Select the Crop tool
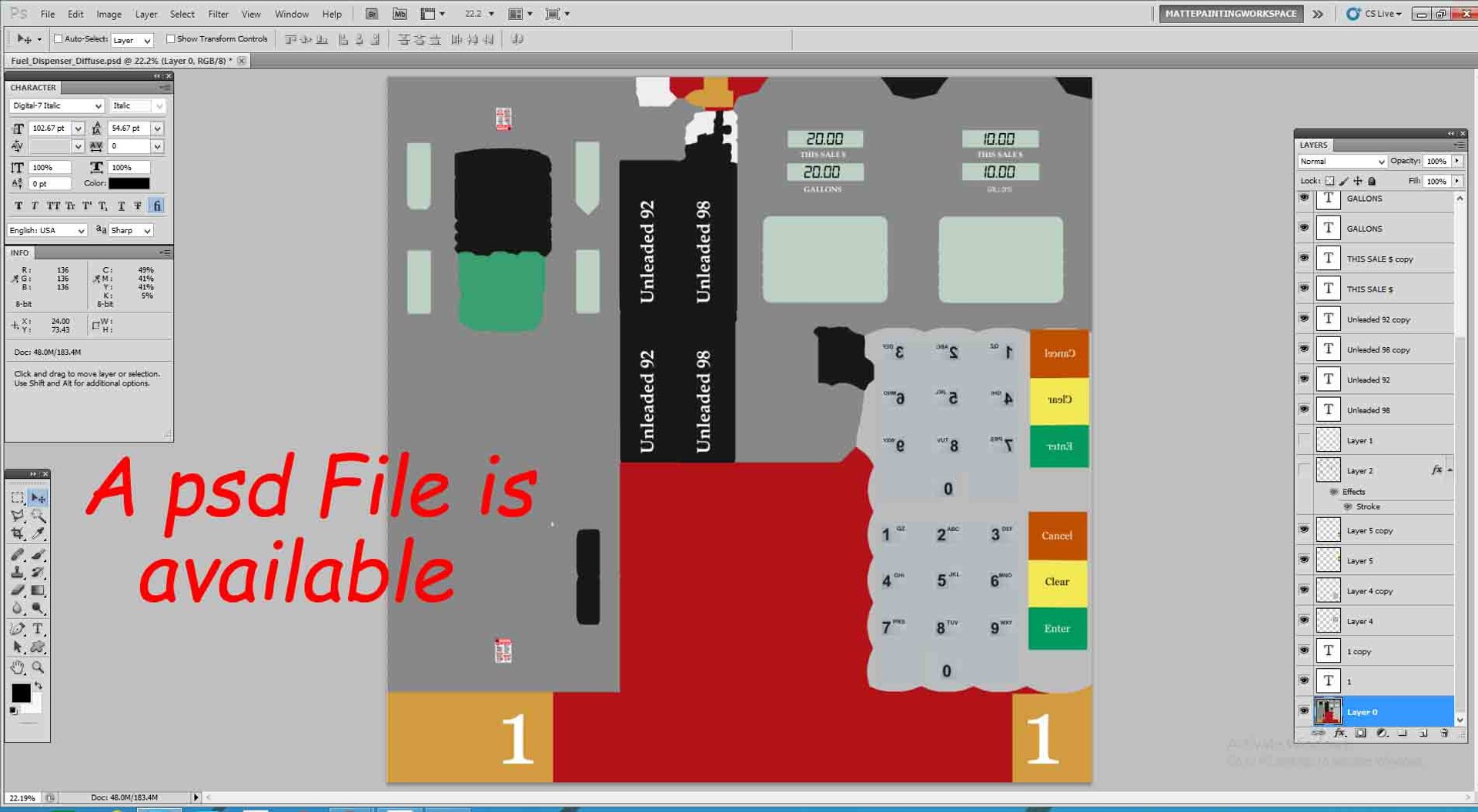The height and width of the screenshot is (812, 1478). 18,533
